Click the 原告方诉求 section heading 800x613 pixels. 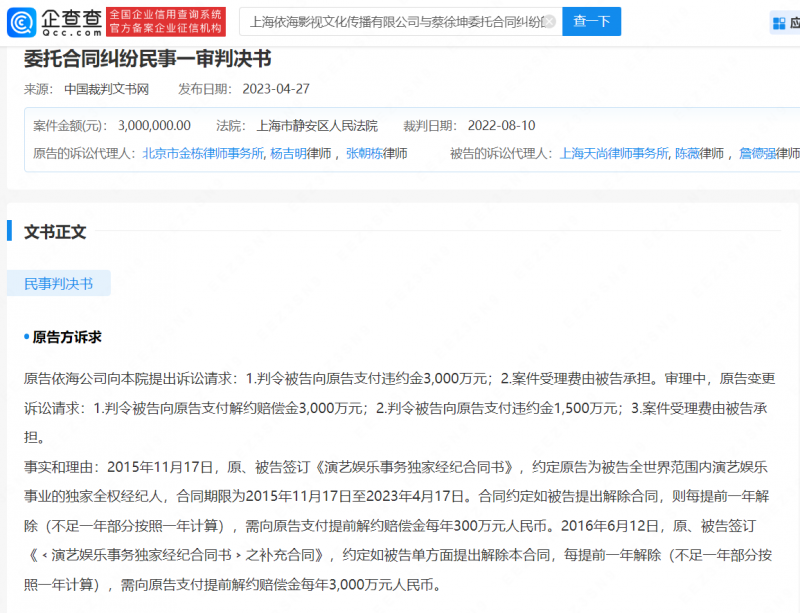[x=67, y=337]
